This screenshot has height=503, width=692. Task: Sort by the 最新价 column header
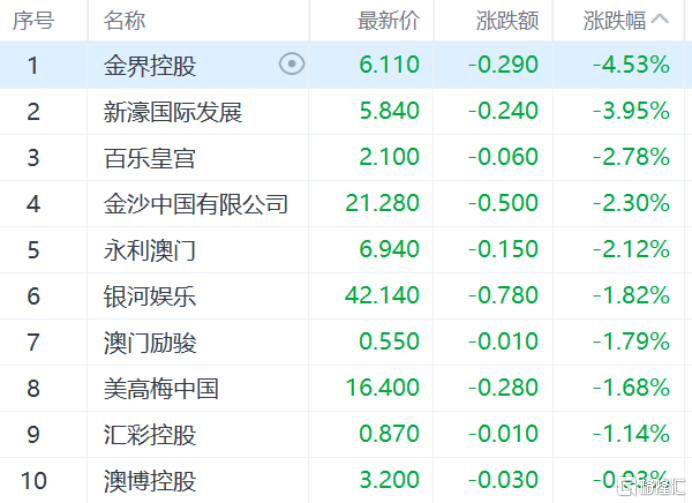389,20
